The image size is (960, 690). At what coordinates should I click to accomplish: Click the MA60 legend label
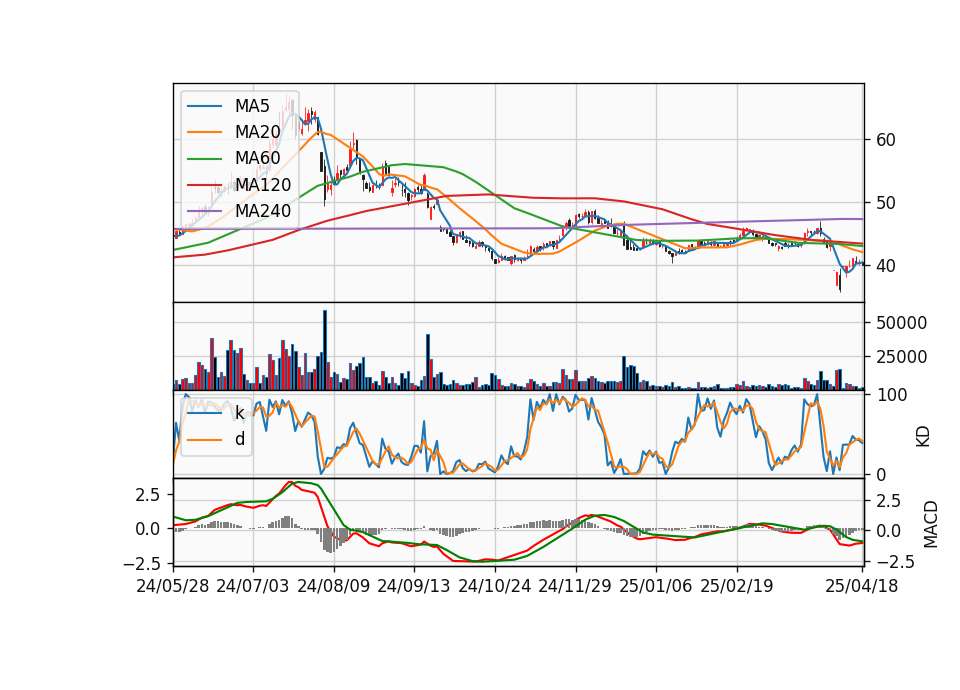point(257,158)
